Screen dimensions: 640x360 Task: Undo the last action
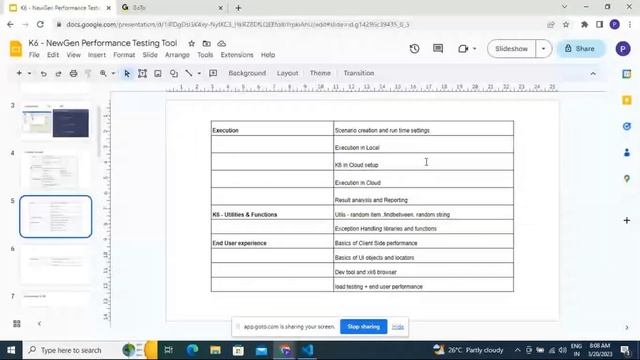[x=43, y=73]
